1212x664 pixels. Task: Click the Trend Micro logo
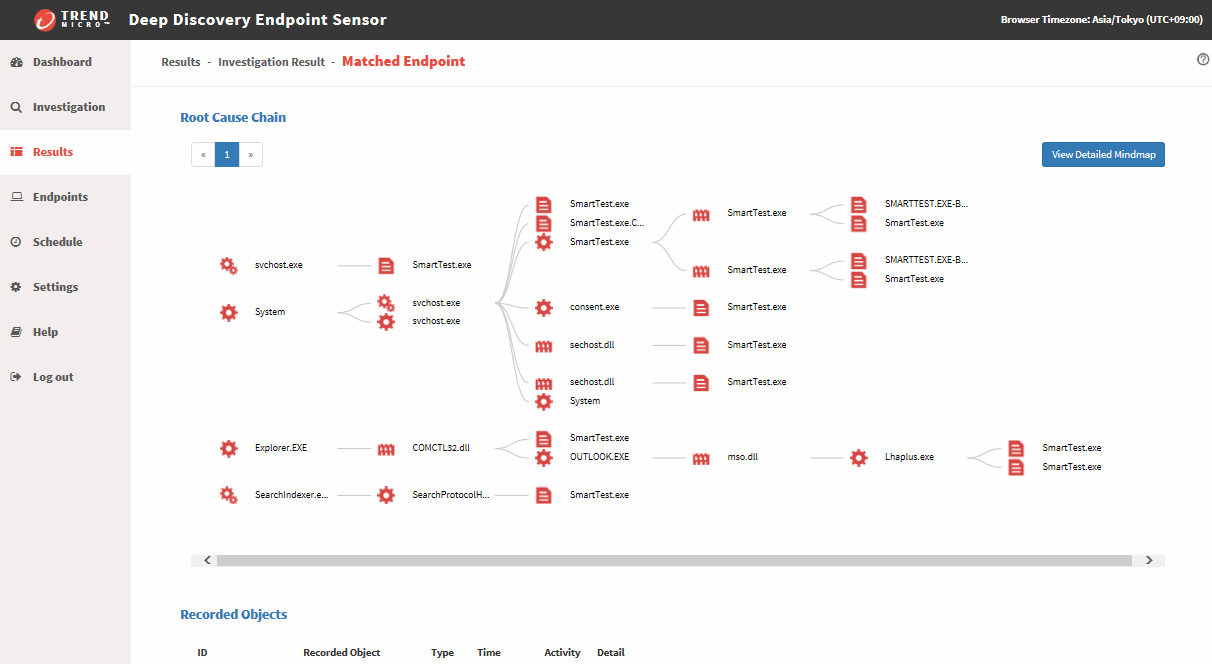pyautogui.click(x=72, y=20)
